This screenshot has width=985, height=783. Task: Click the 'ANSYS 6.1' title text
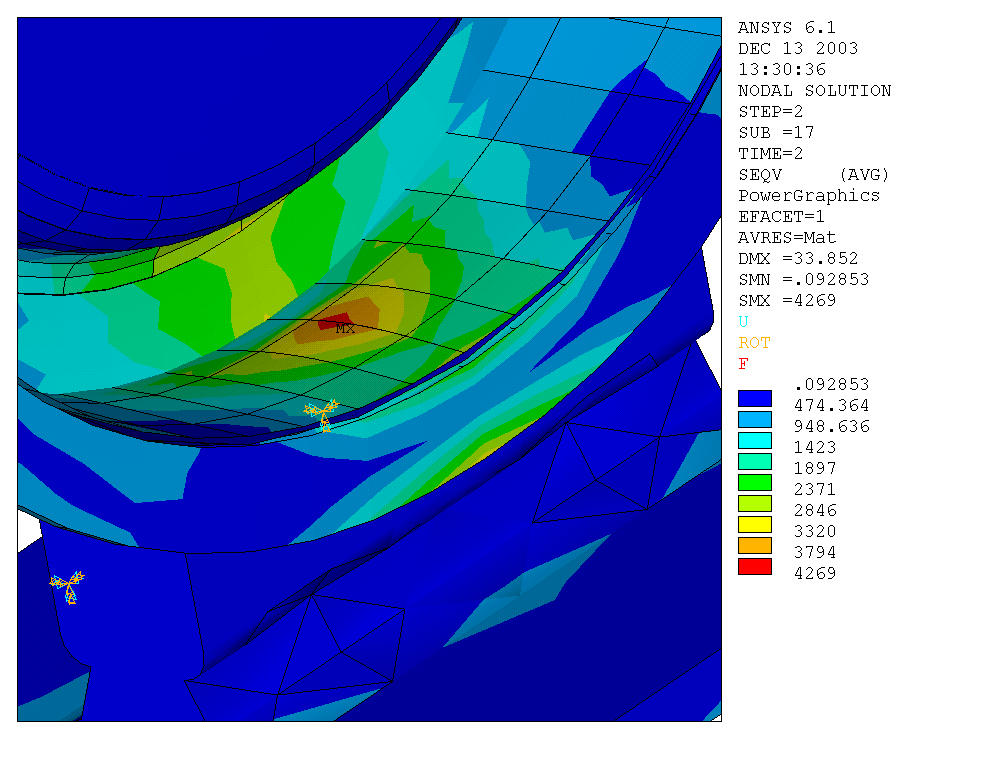pos(786,28)
